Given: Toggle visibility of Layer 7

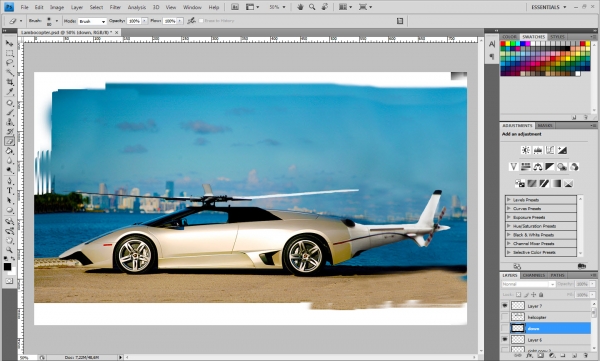Looking at the screenshot, I should click(x=505, y=305).
